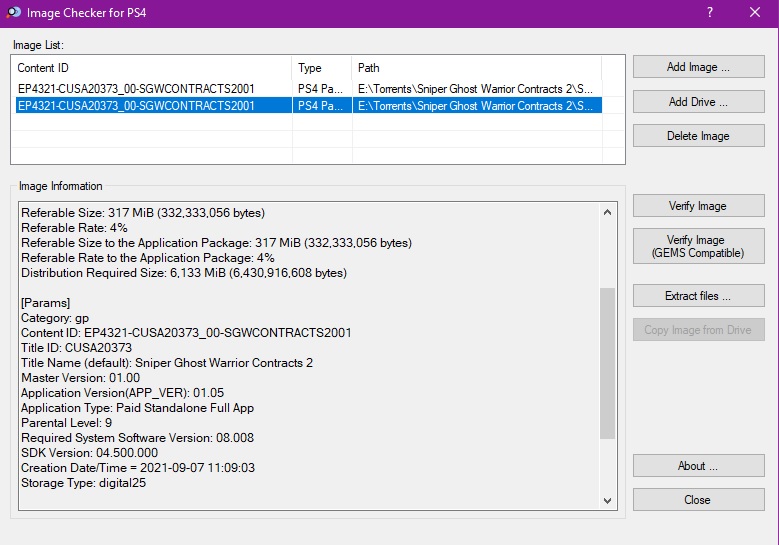Select the first unselected image list row
This screenshot has width=779, height=545.
[x=309, y=88]
